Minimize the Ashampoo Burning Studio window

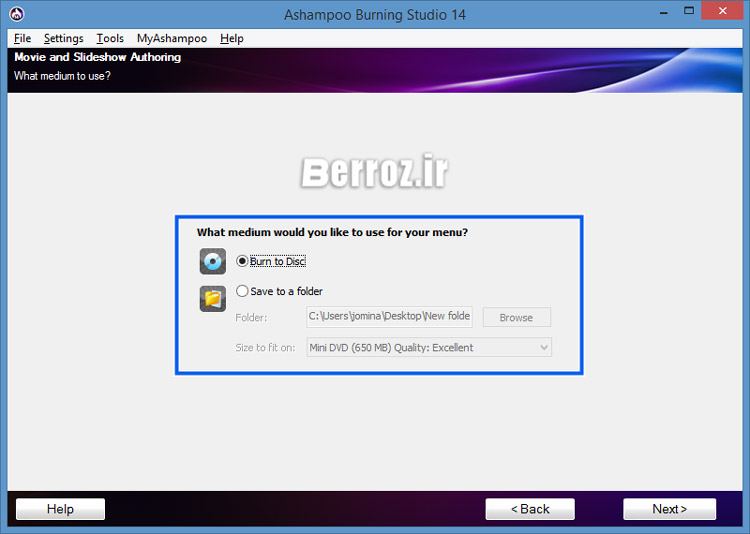(x=663, y=12)
